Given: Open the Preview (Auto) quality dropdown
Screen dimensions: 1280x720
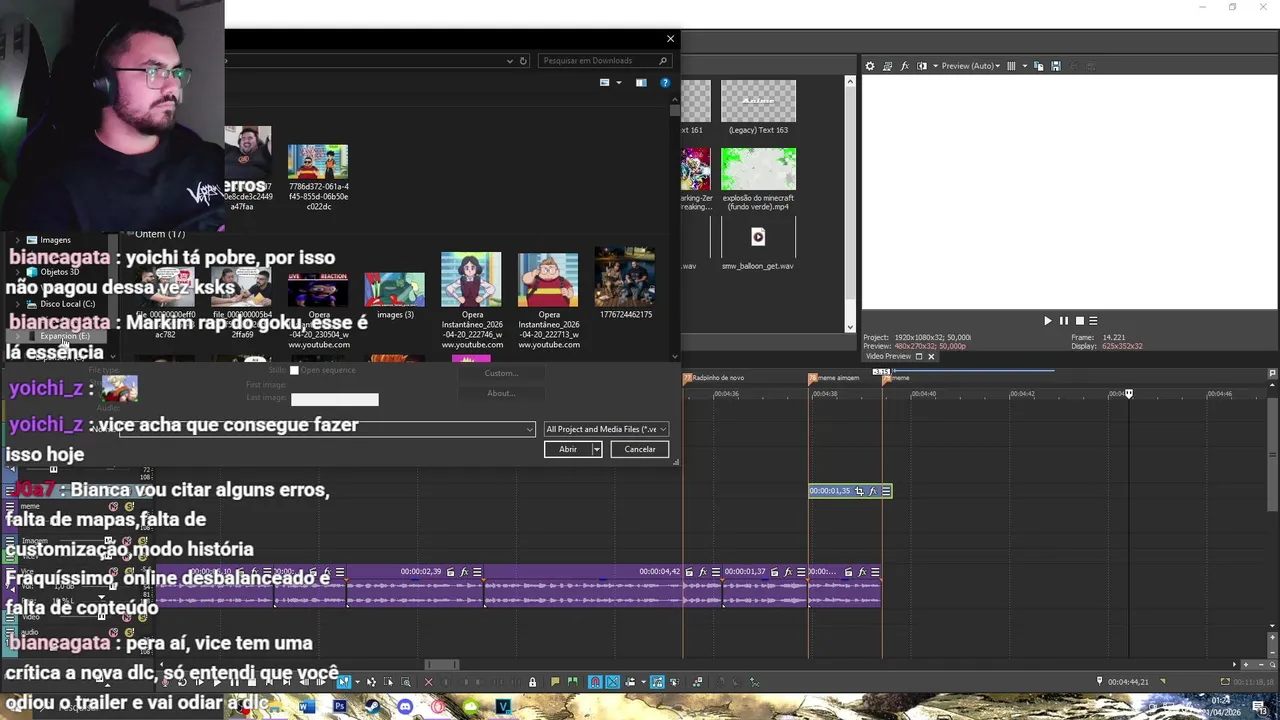Looking at the screenshot, I should pos(968,66).
